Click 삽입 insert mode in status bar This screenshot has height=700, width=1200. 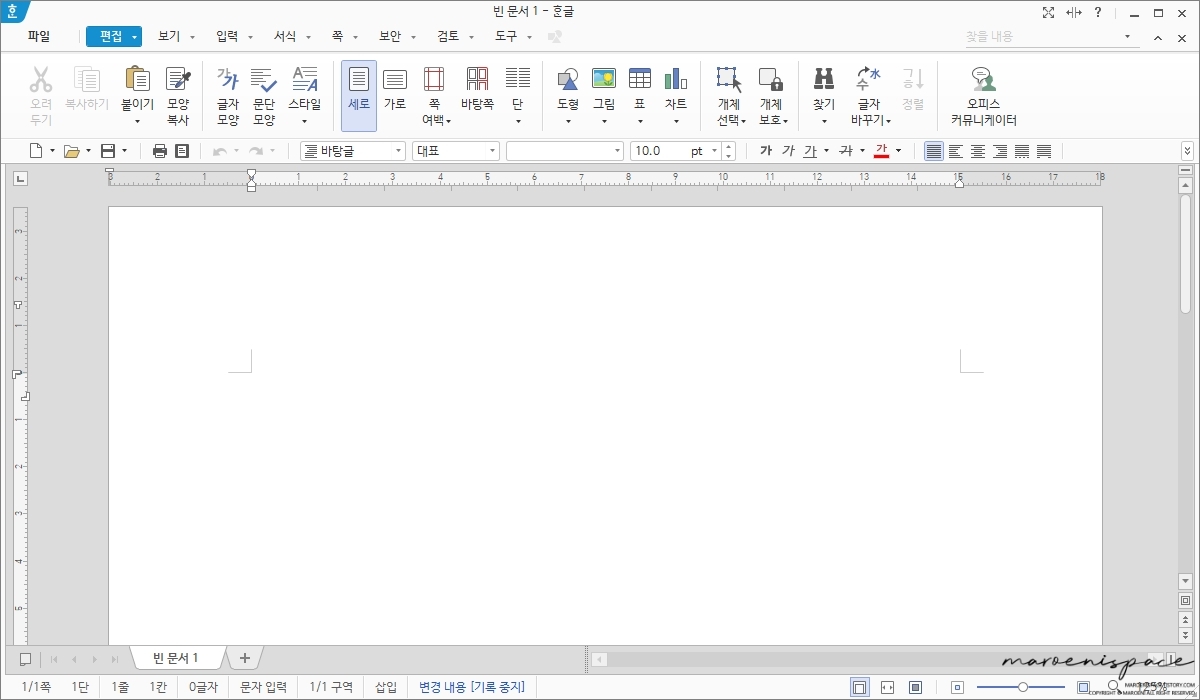tap(386, 687)
